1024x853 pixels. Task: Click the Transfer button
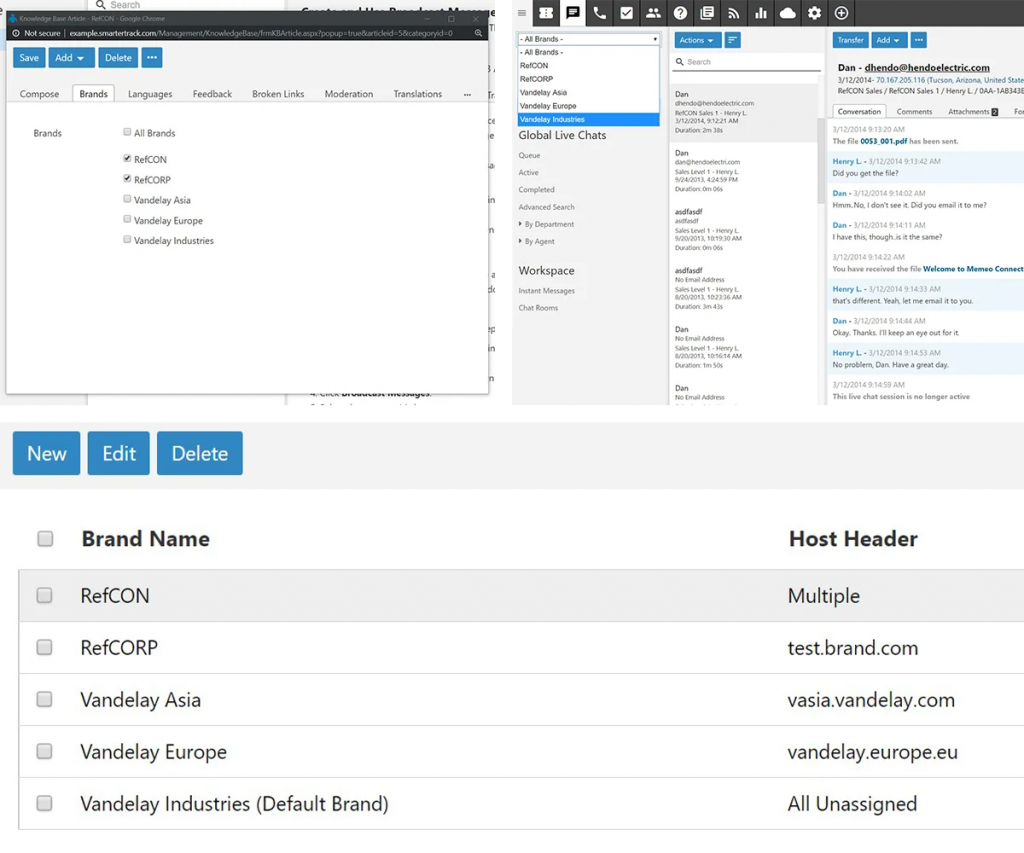point(850,40)
